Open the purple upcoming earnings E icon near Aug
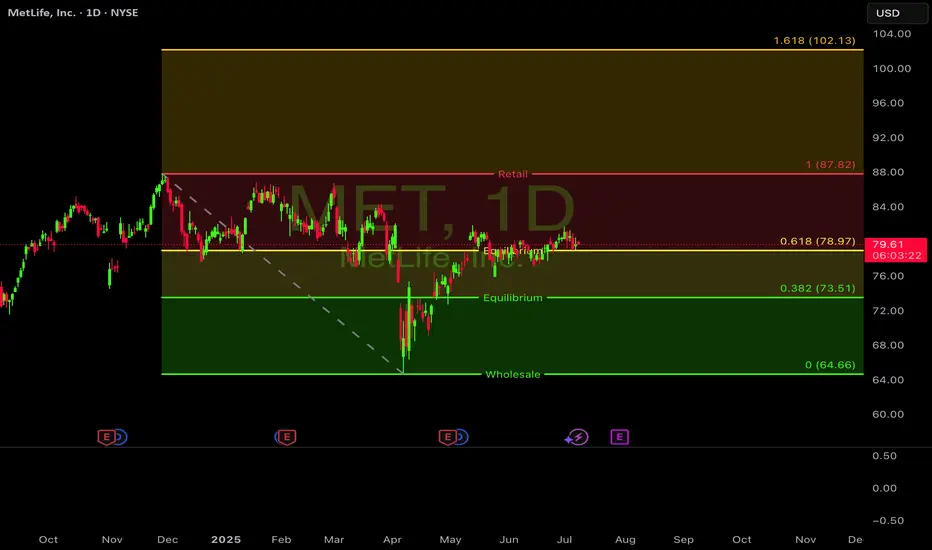The width and height of the screenshot is (932, 550). pyautogui.click(x=619, y=437)
